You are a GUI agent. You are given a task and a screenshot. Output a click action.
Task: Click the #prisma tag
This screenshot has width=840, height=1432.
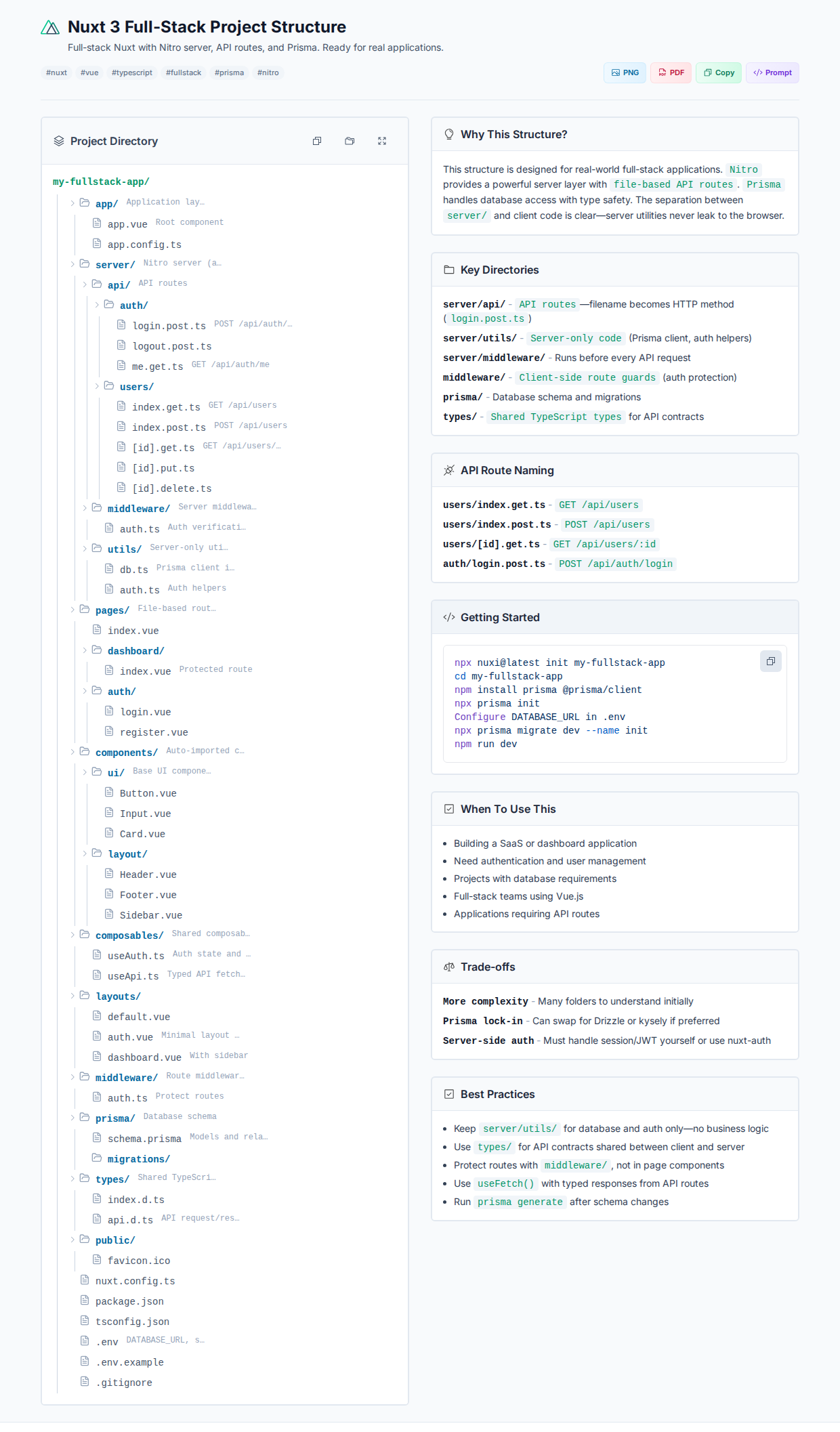pyautogui.click(x=229, y=72)
